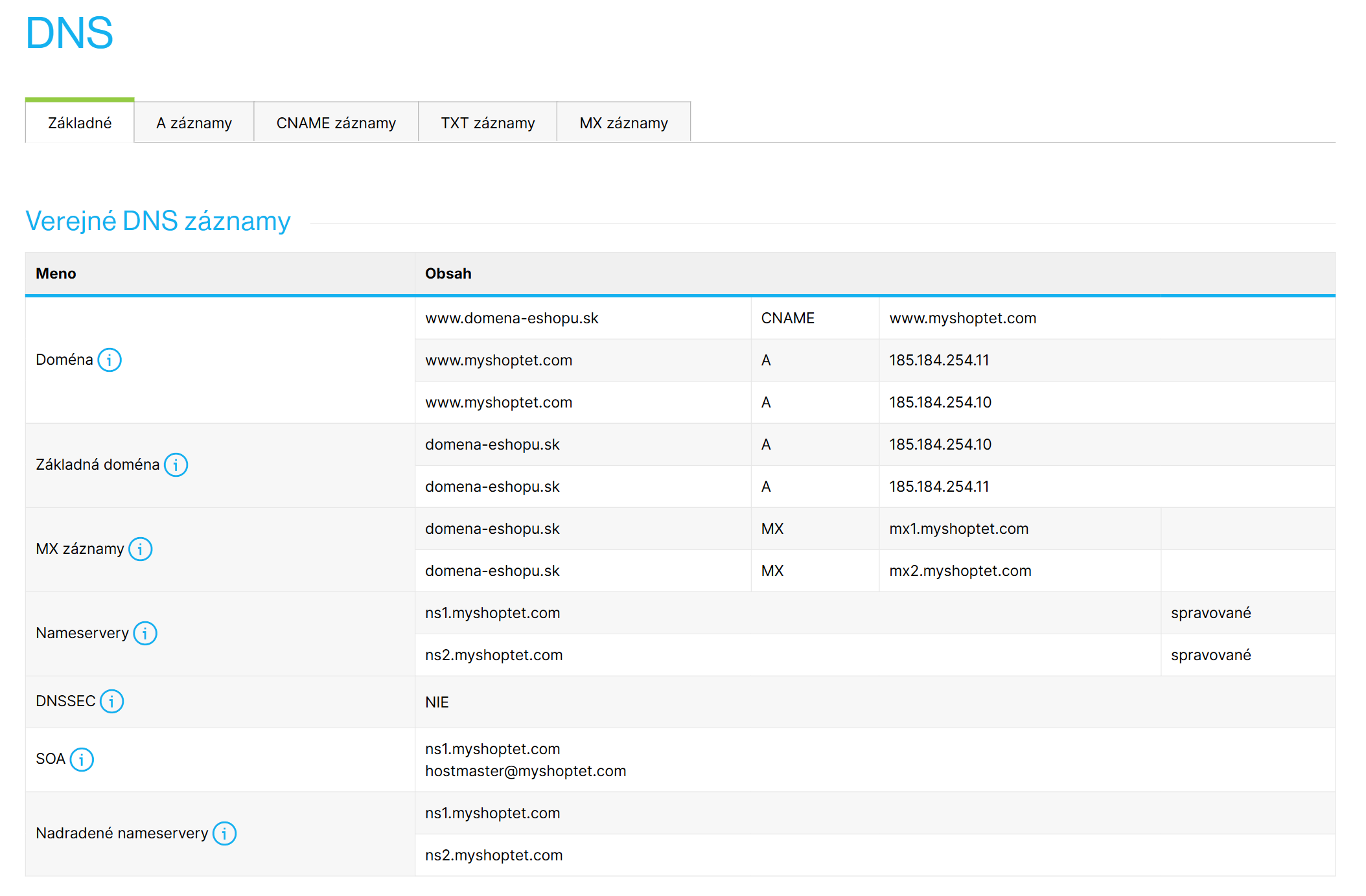Click the Základná doména row label

[x=97, y=465]
